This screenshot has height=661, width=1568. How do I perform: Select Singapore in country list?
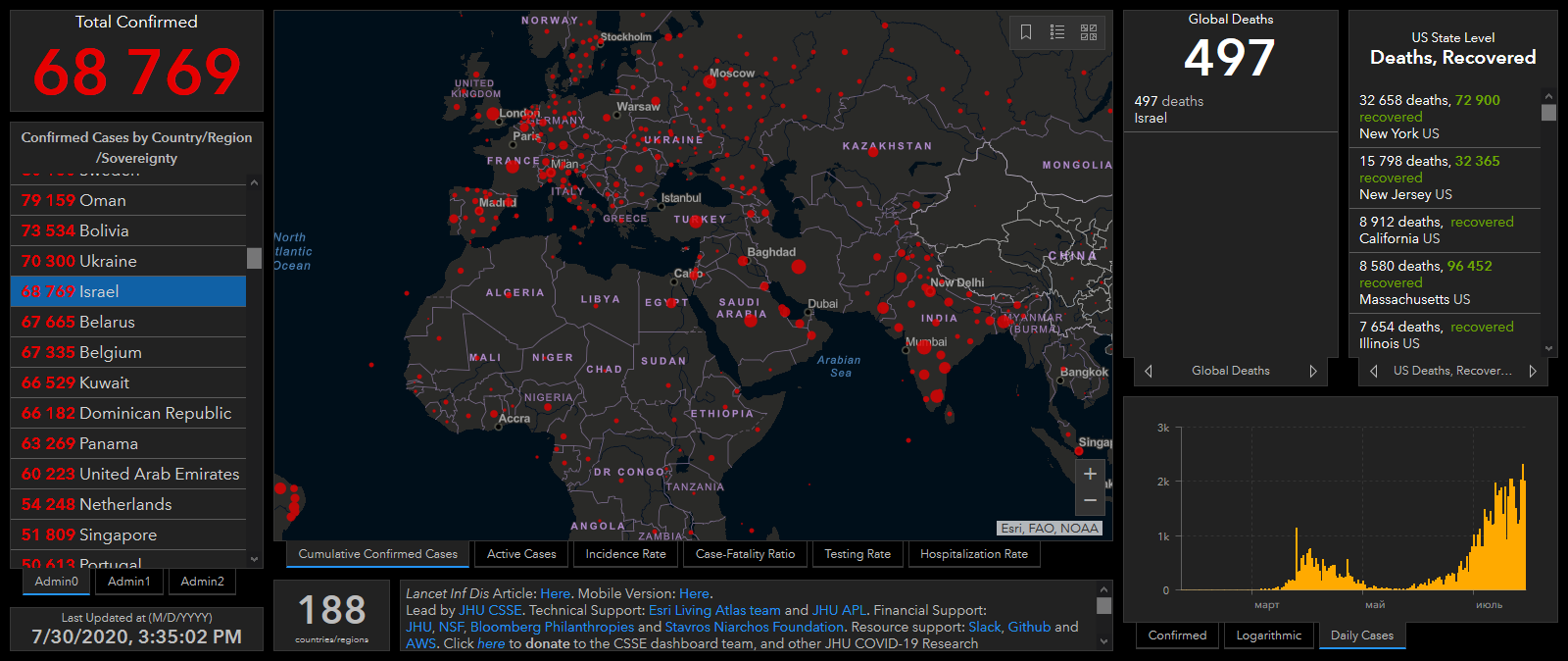(128, 534)
